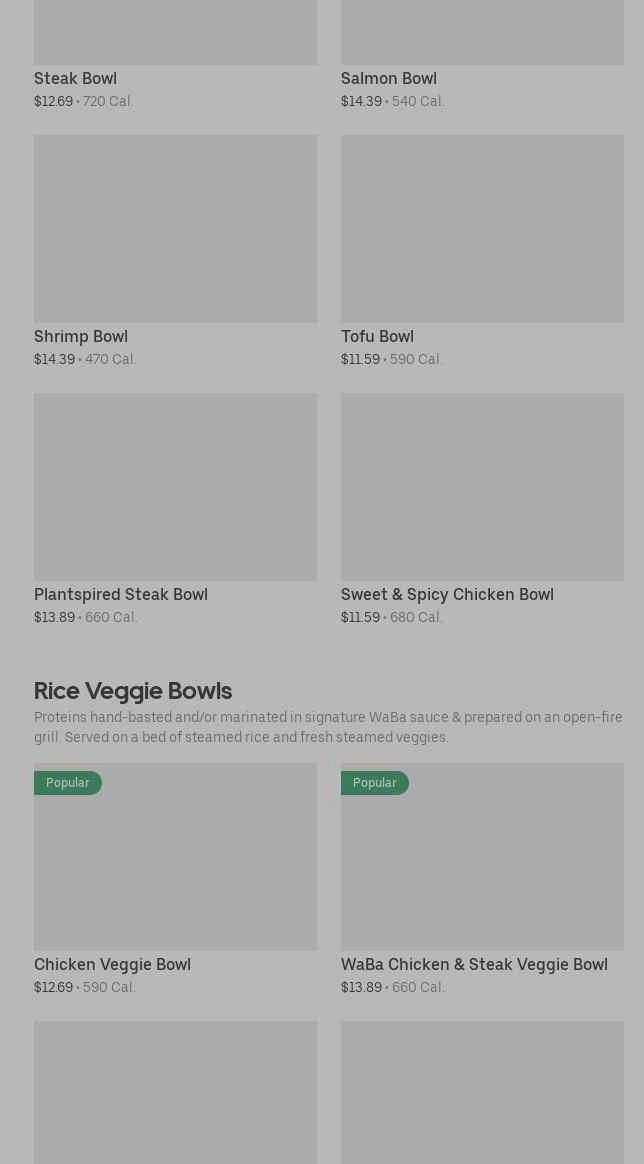Viewport: 644px width, 1164px height.
Task: Click Popular badge on Chicken Veggie Bowl
Action: coord(68,783)
